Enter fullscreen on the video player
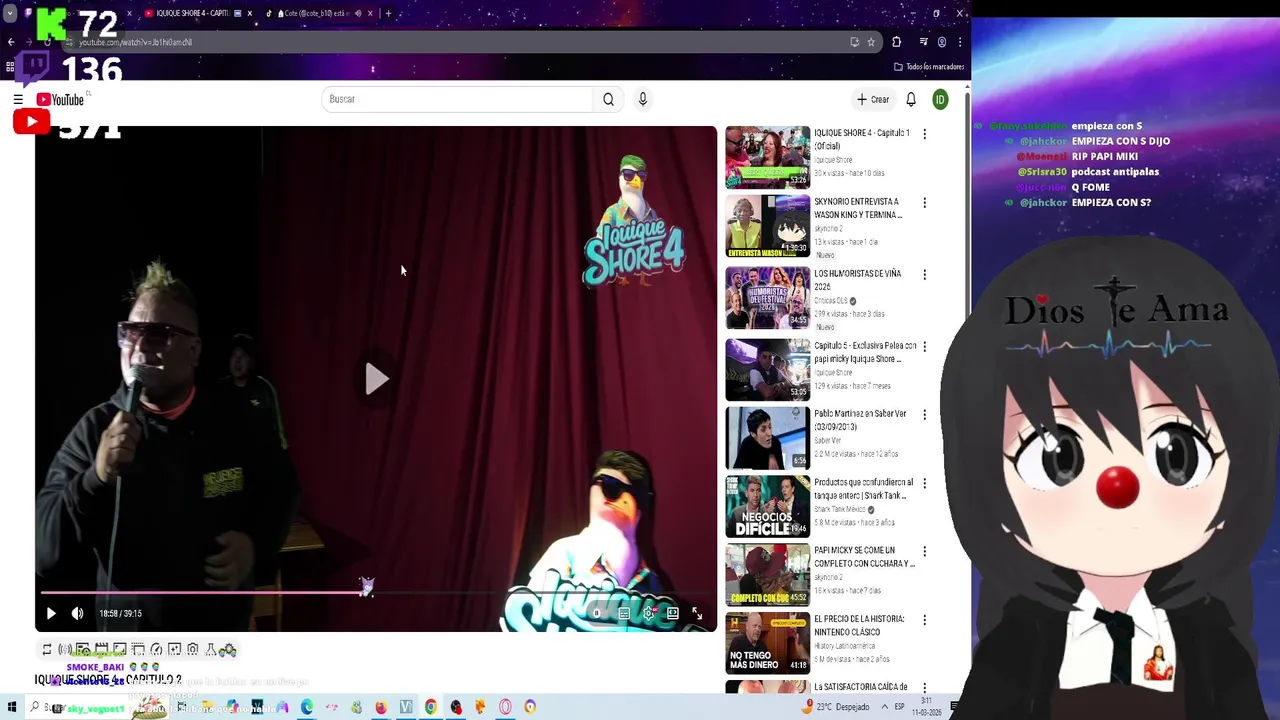 (x=697, y=613)
